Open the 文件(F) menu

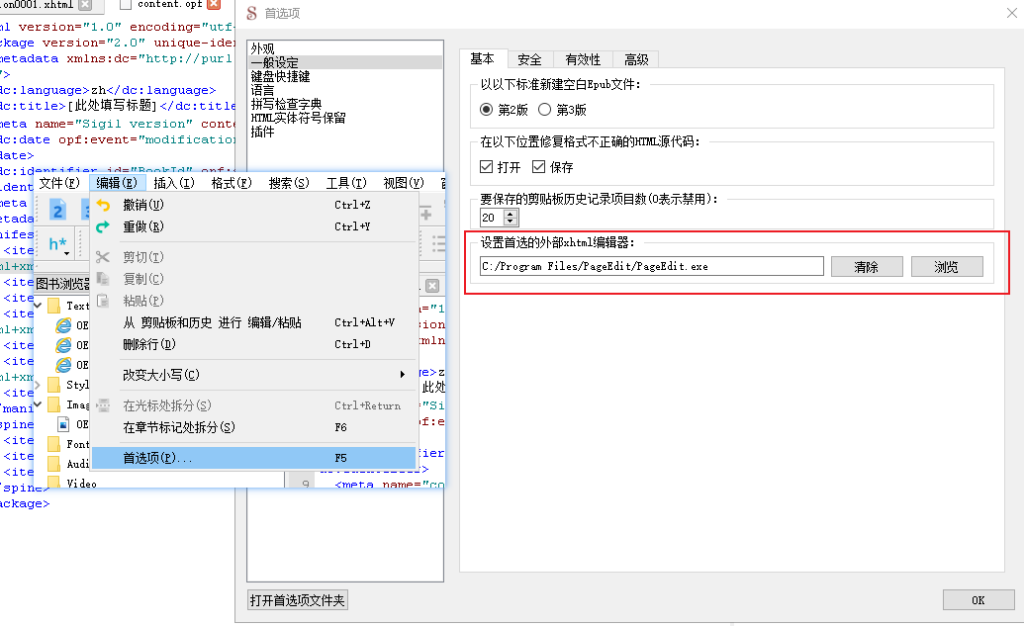click(59, 183)
